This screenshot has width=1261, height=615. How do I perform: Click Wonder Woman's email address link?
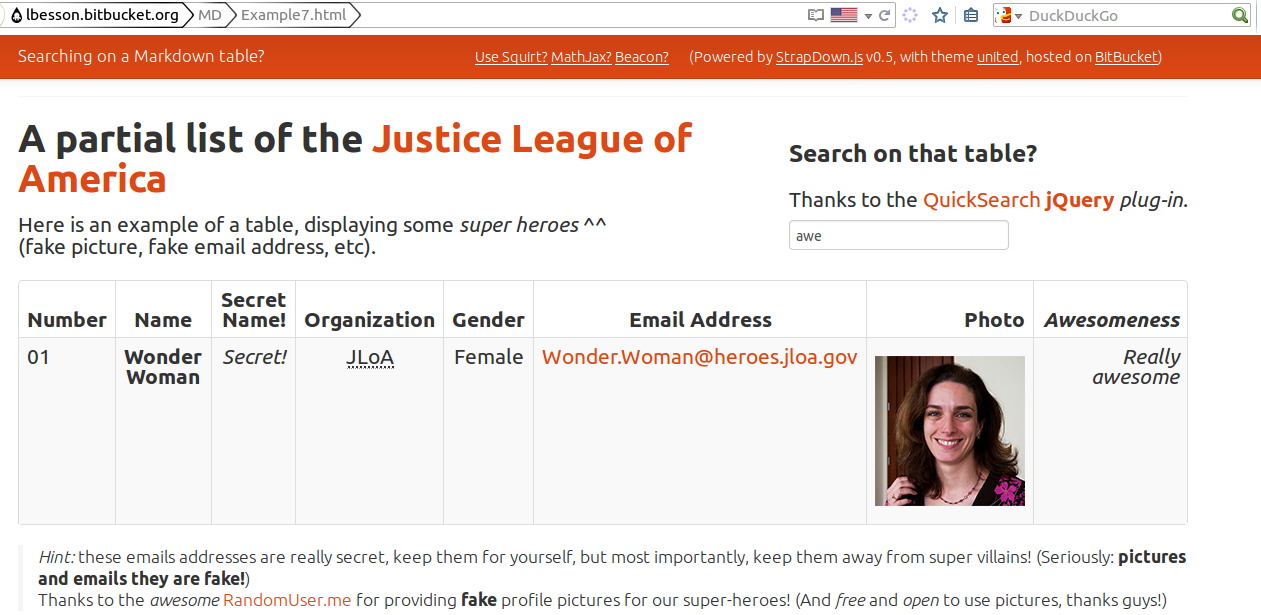pyautogui.click(x=699, y=356)
